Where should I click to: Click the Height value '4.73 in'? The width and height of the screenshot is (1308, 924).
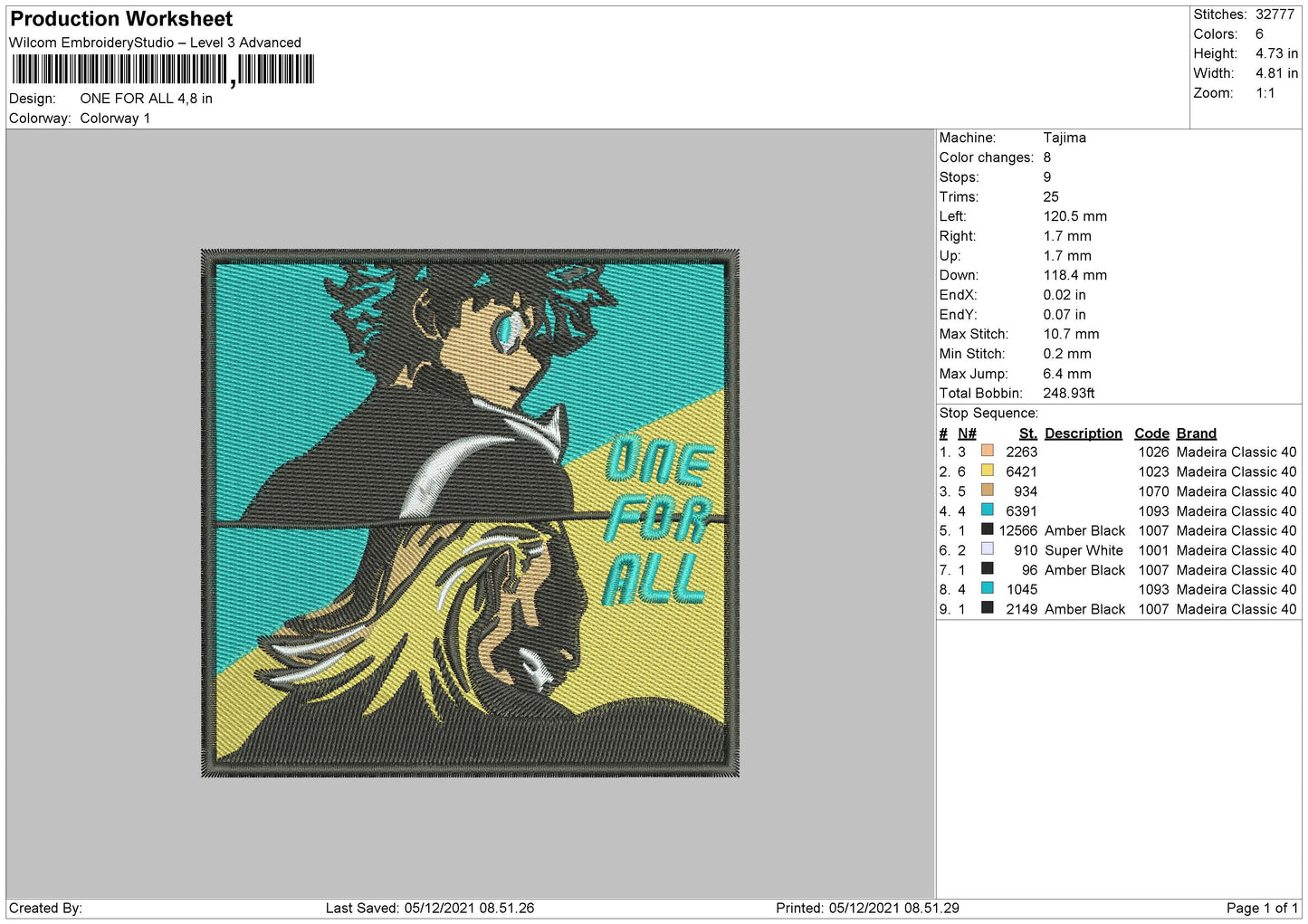pyautogui.click(x=1276, y=53)
